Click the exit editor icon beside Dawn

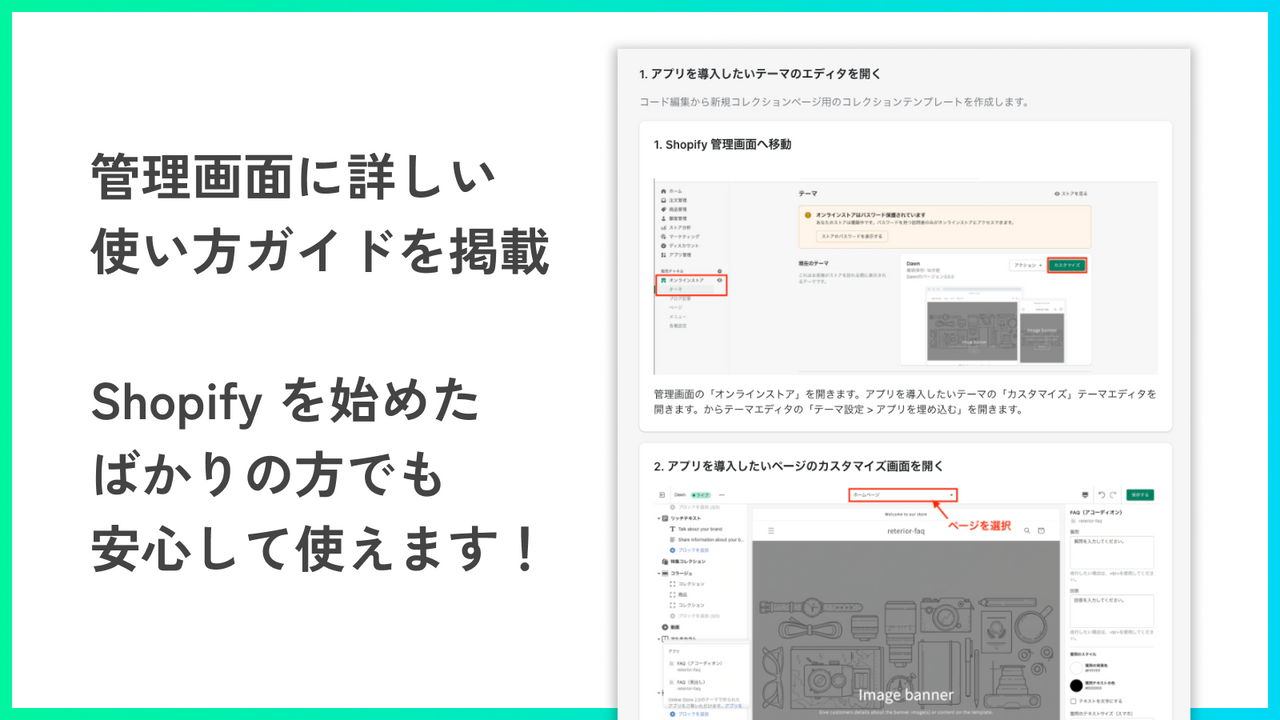661,495
